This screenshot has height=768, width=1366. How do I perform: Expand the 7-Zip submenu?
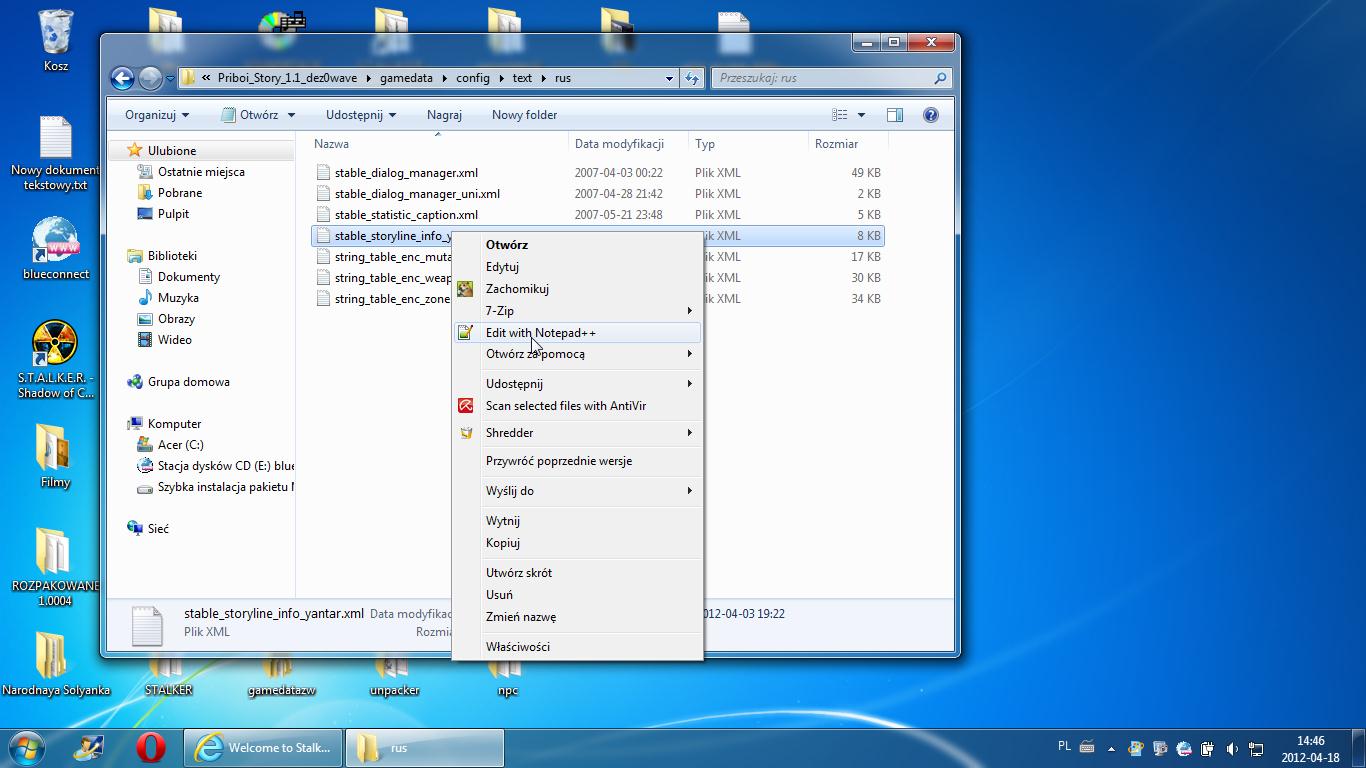[x=577, y=311]
